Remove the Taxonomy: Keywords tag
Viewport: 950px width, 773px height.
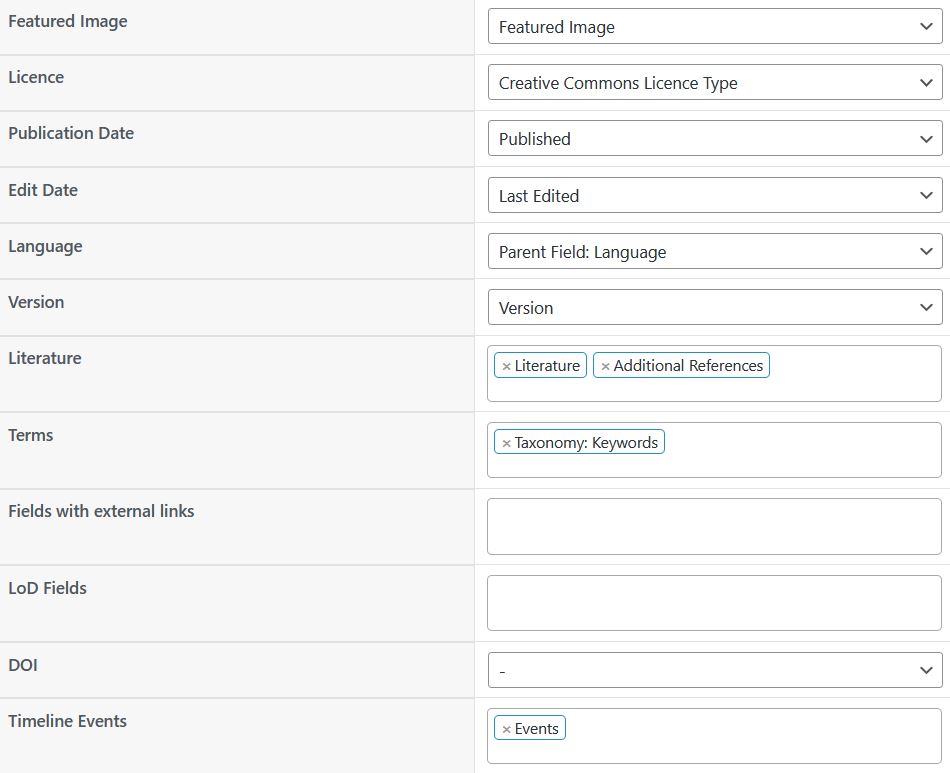point(507,443)
